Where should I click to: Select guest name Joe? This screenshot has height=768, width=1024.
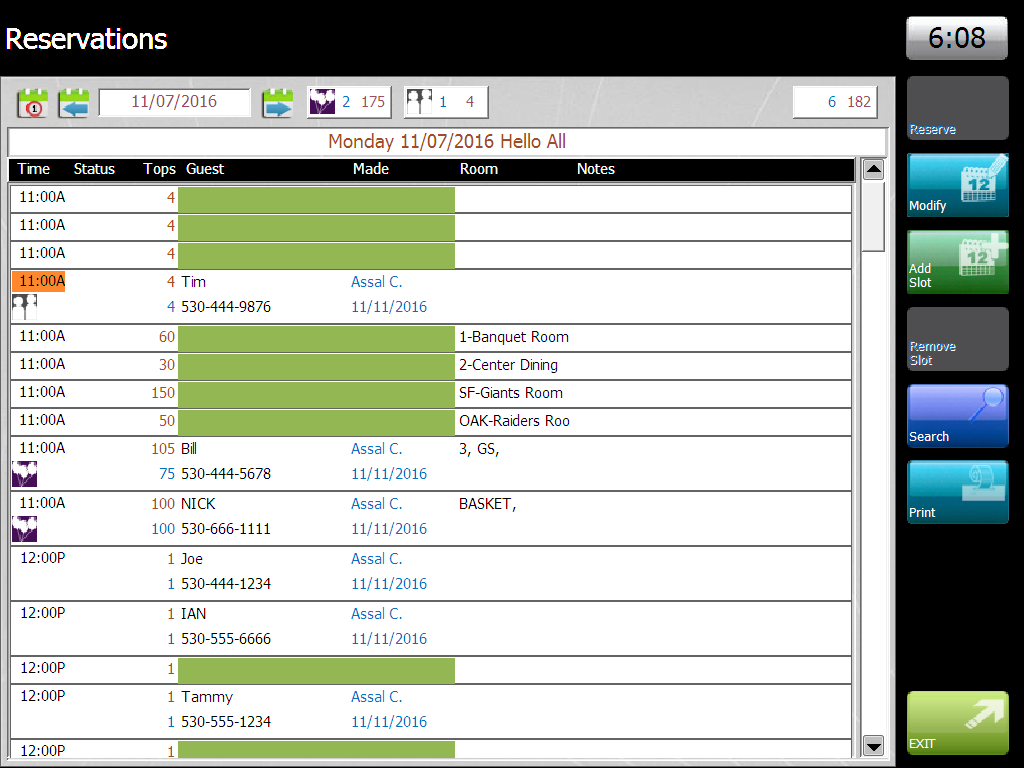click(x=192, y=559)
